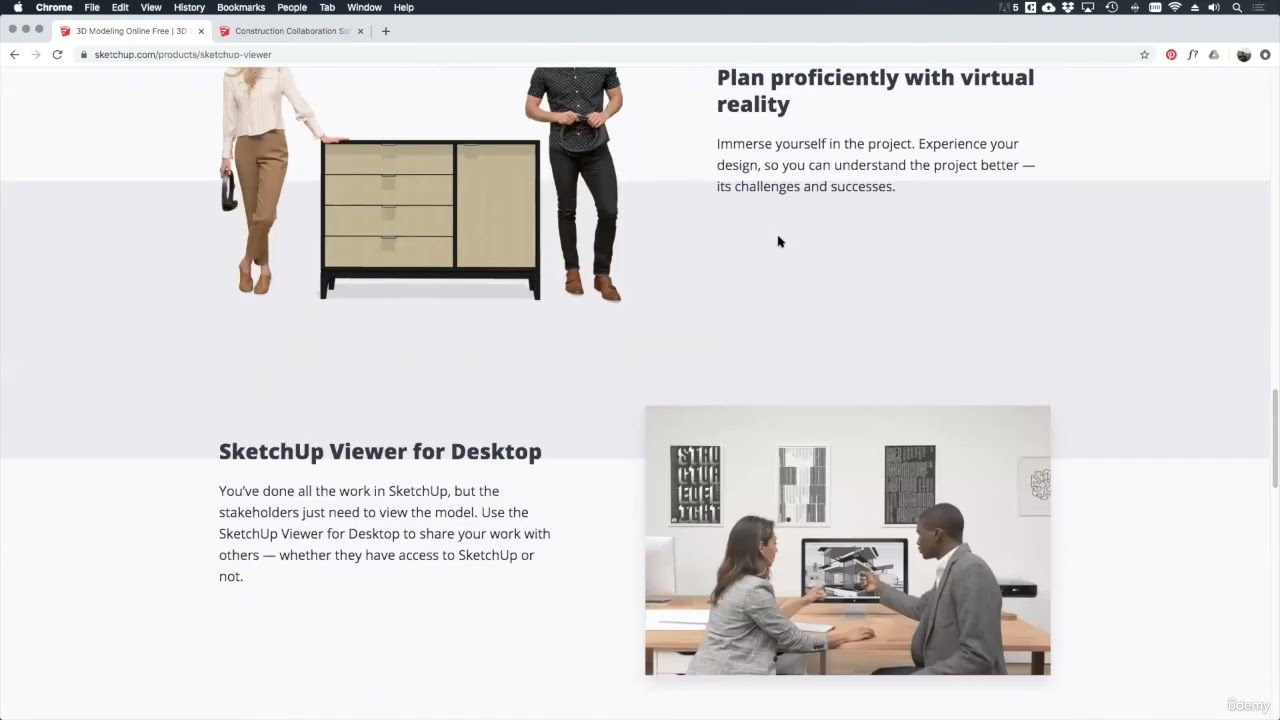
Task: Switch to the Construction Collaboration tab
Action: click(290, 31)
